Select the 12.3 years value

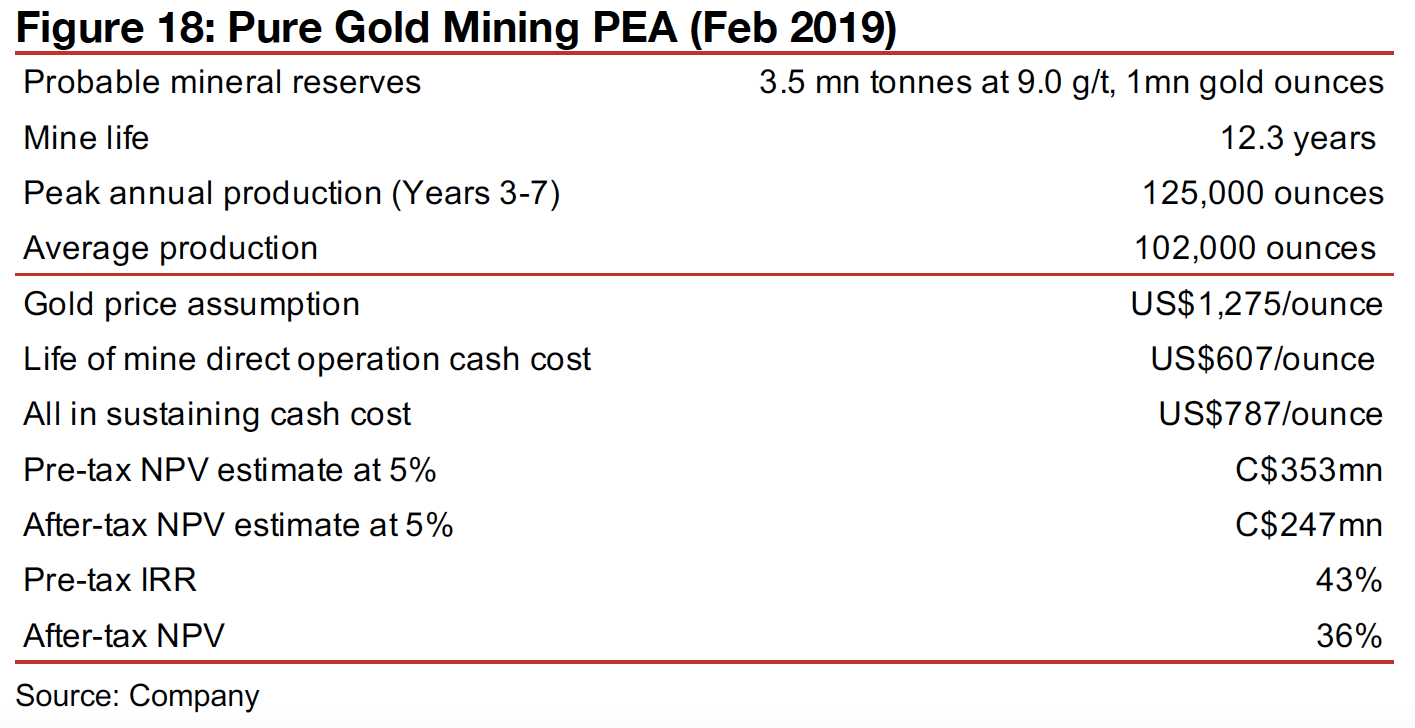1298,138
